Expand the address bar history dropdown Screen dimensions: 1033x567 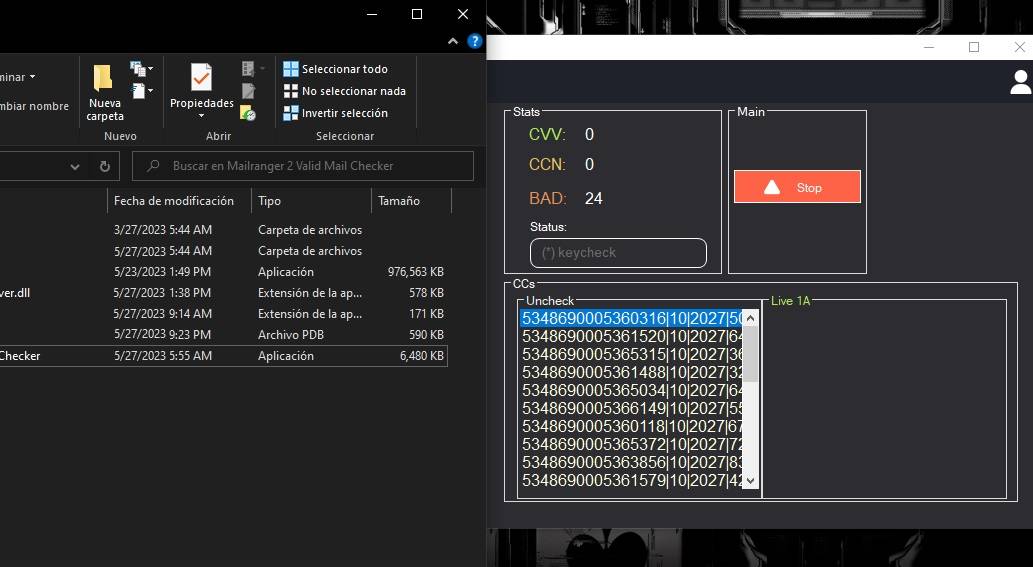coord(75,166)
